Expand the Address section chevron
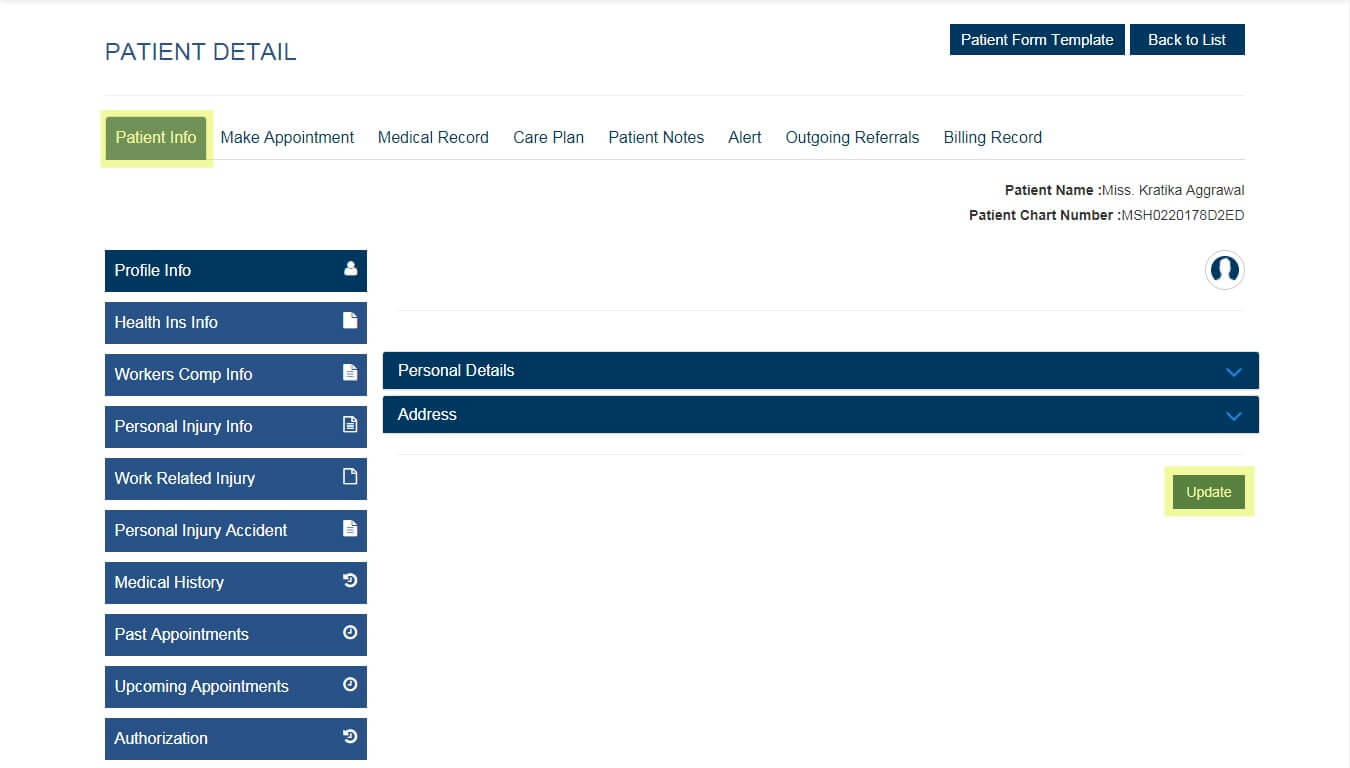 point(1233,416)
